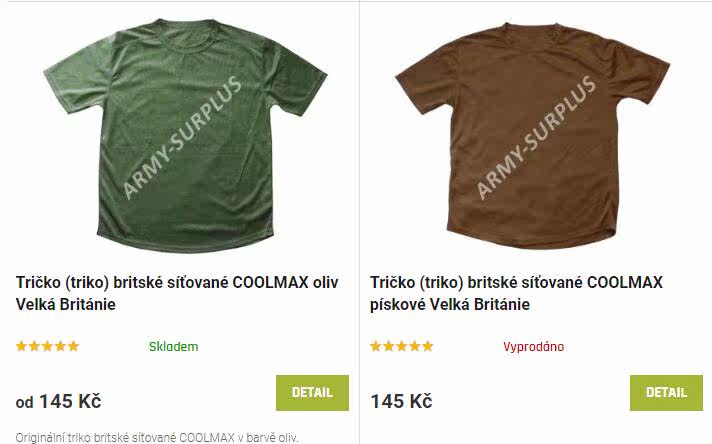The width and height of the screenshot is (712, 444).
Task: Click the olive shirt description text
Action: (x=157, y=438)
